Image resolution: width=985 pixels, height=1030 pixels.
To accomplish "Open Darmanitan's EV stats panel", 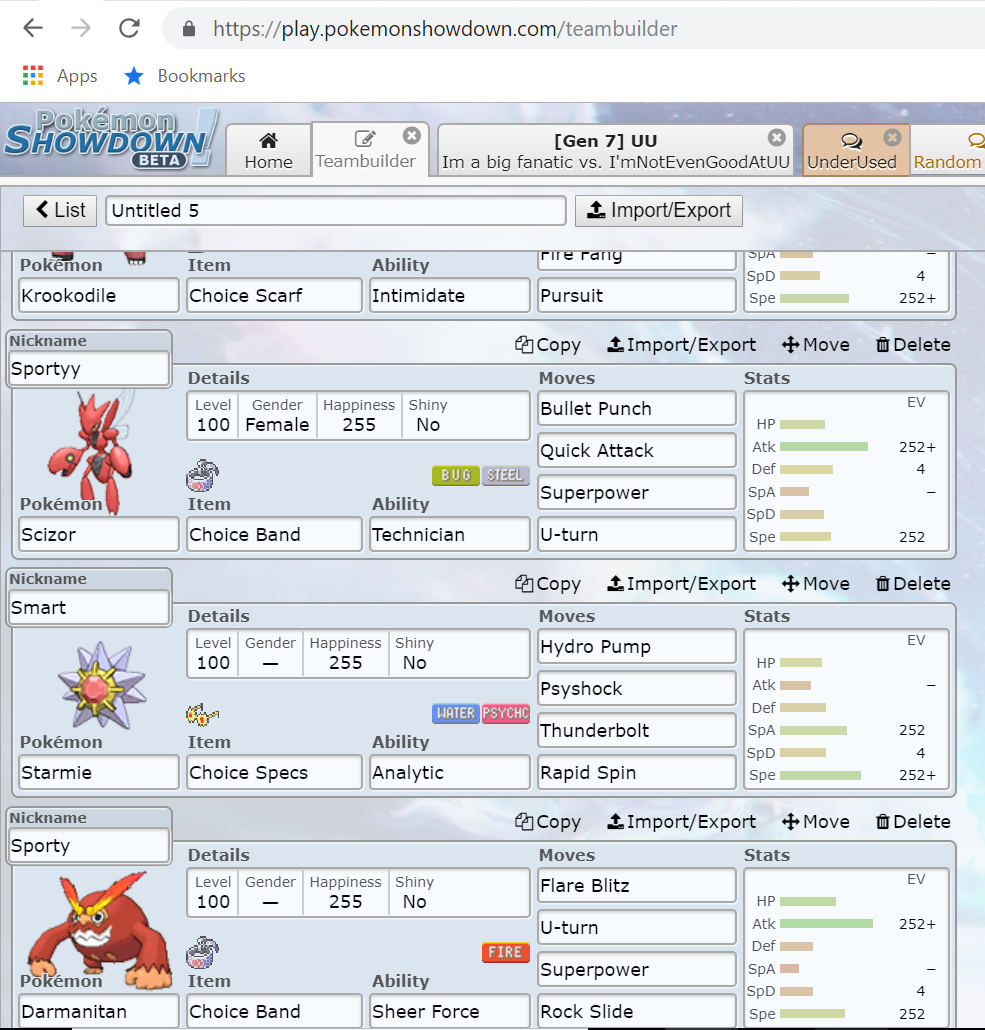I will (x=846, y=948).
